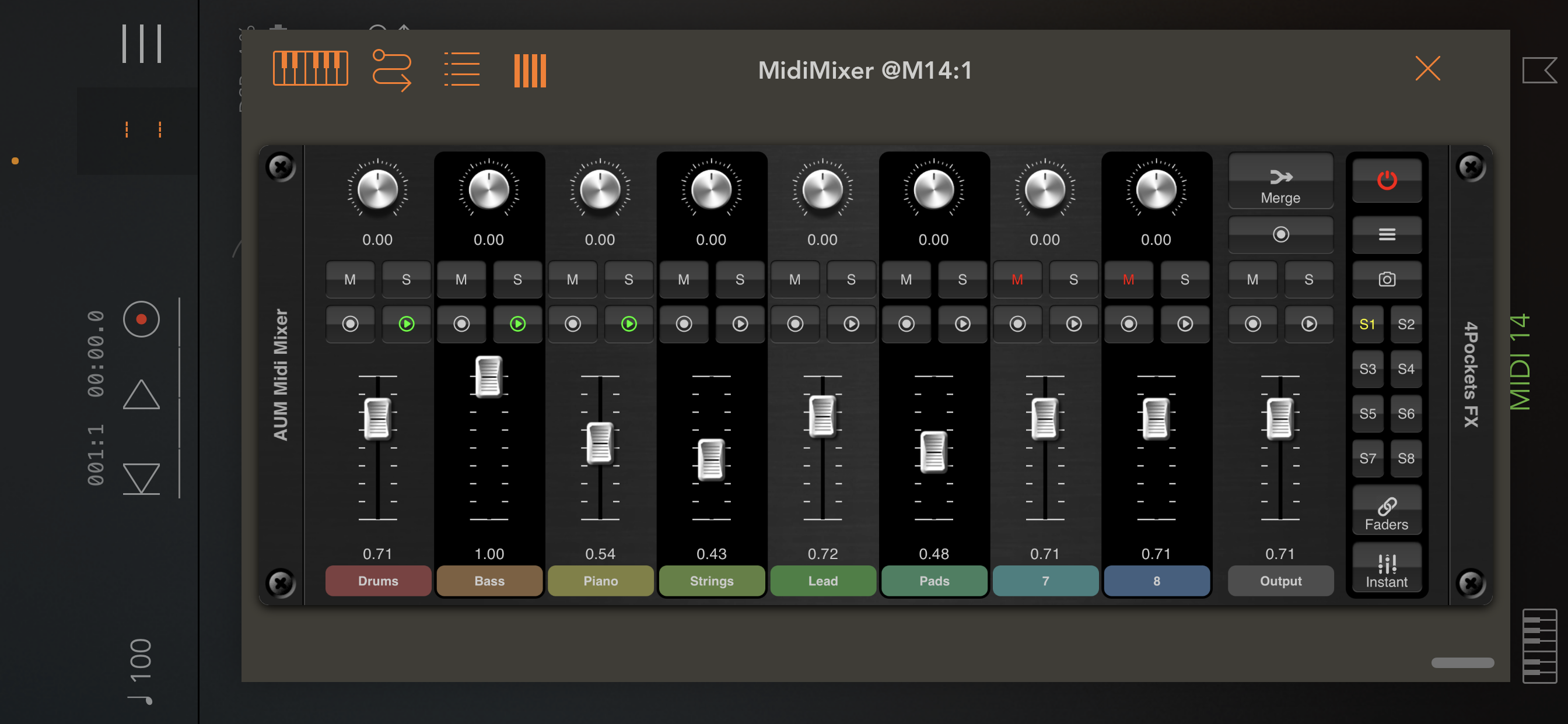Viewport: 1568px width, 724px height.
Task: Enable the play button on channel 8
Action: coord(1185,324)
